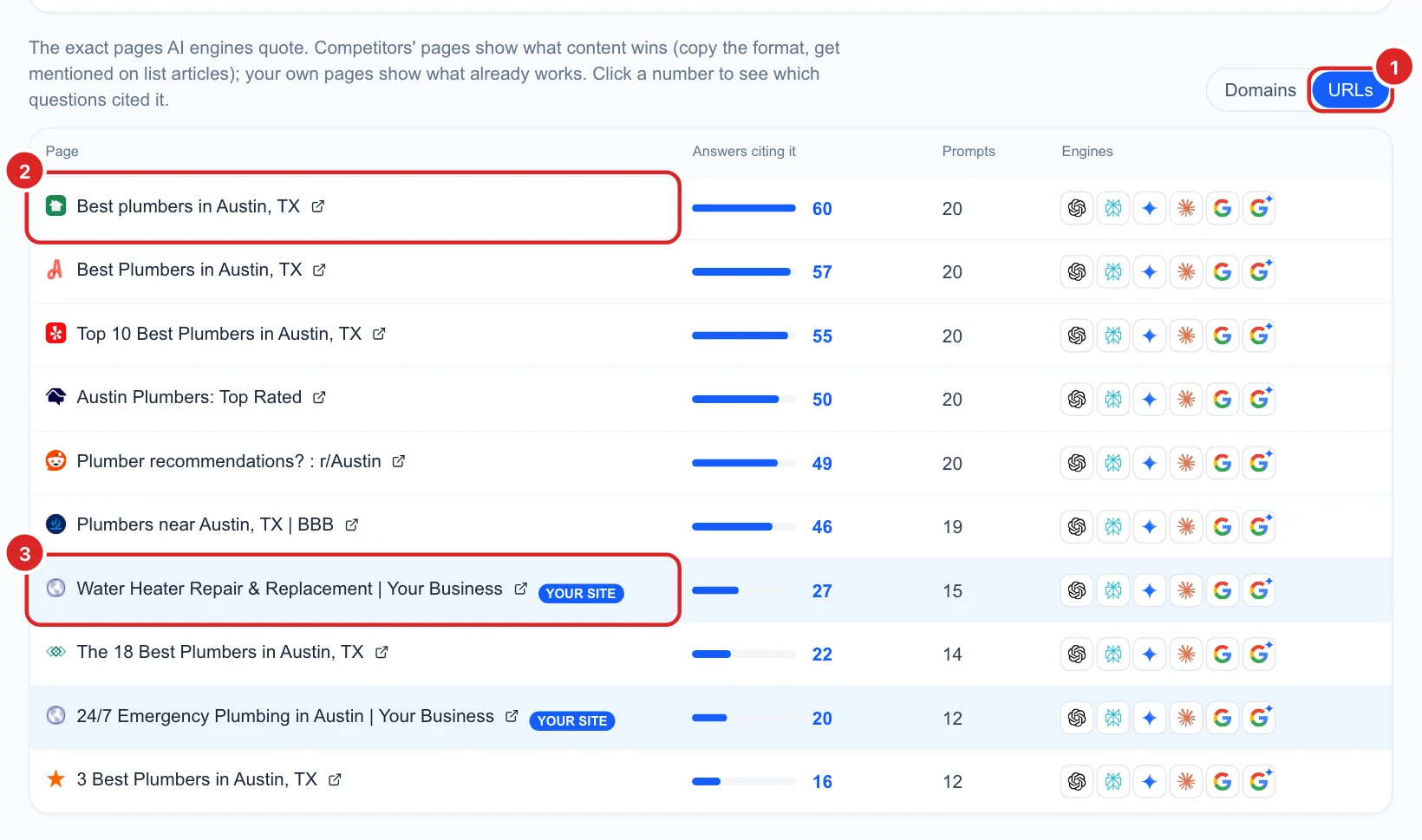Click the 55 citing answers count
This screenshot has width=1422, height=840.
click(822, 336)
